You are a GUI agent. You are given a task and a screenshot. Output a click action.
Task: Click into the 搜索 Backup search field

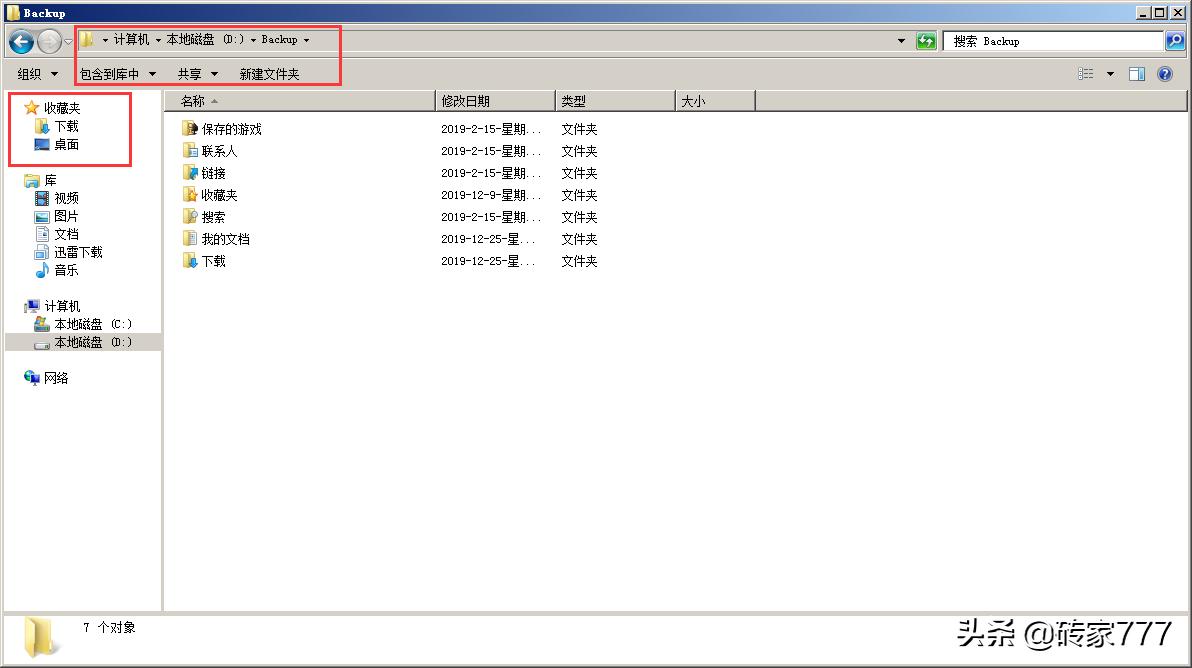coord(1053,41)
